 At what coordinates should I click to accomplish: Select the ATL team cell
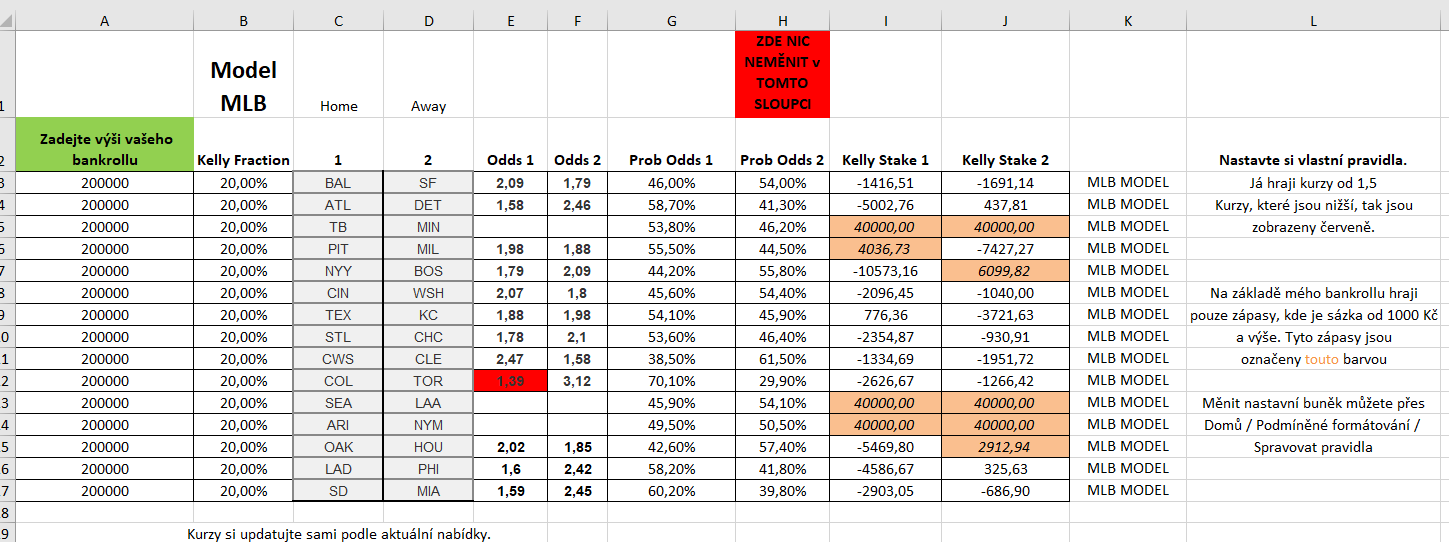tap(338, 205)
